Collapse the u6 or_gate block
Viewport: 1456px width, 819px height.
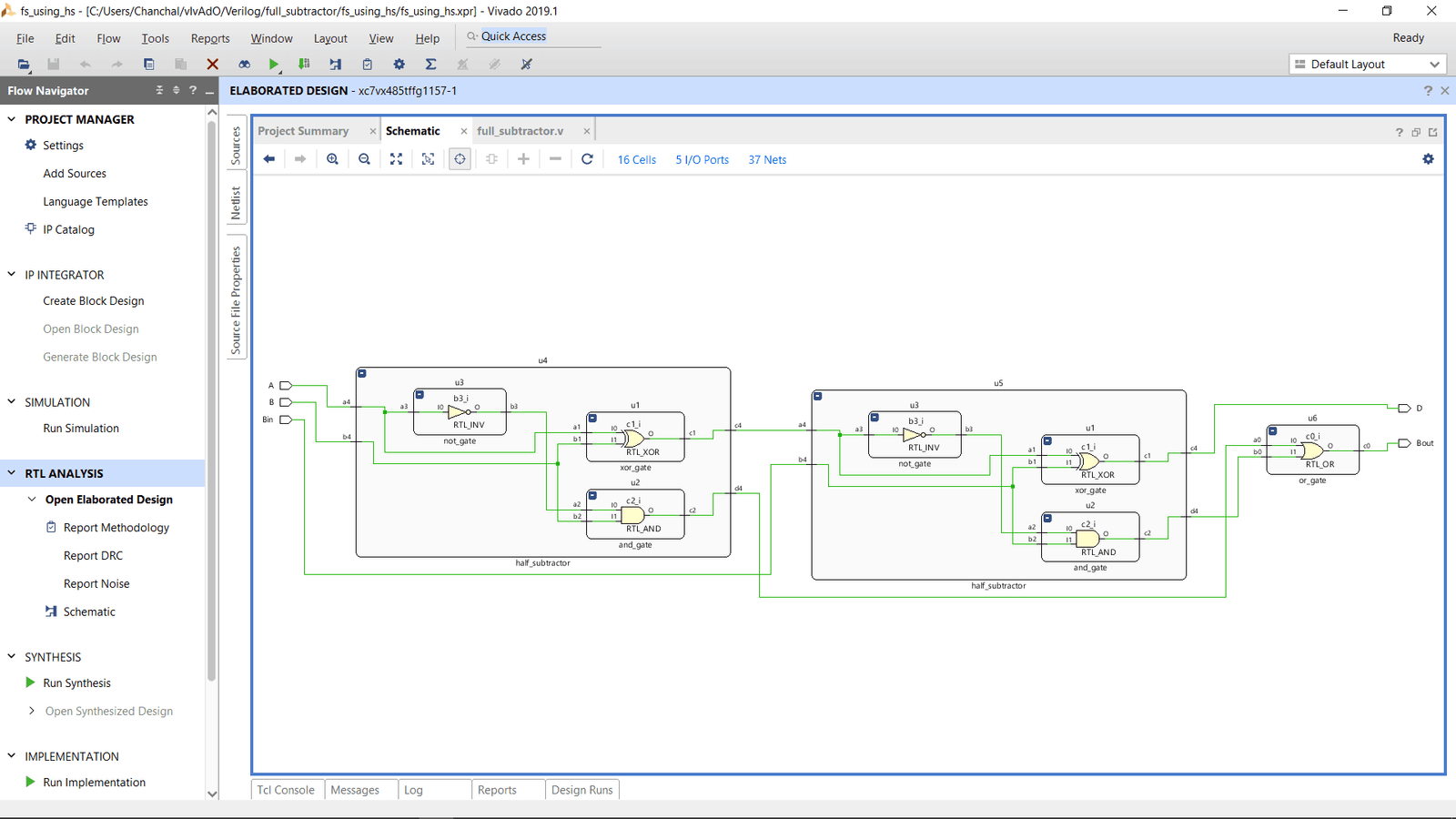click(1273, 430)
